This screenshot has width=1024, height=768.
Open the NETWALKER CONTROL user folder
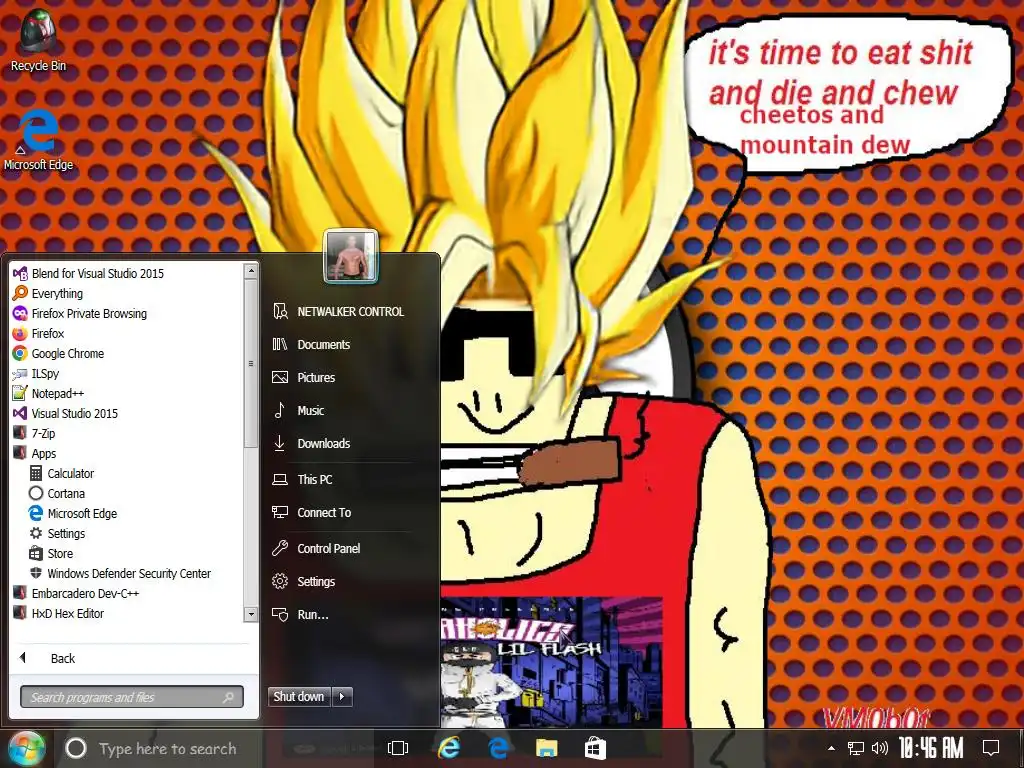pyautogui.click(x=338, y=312)
